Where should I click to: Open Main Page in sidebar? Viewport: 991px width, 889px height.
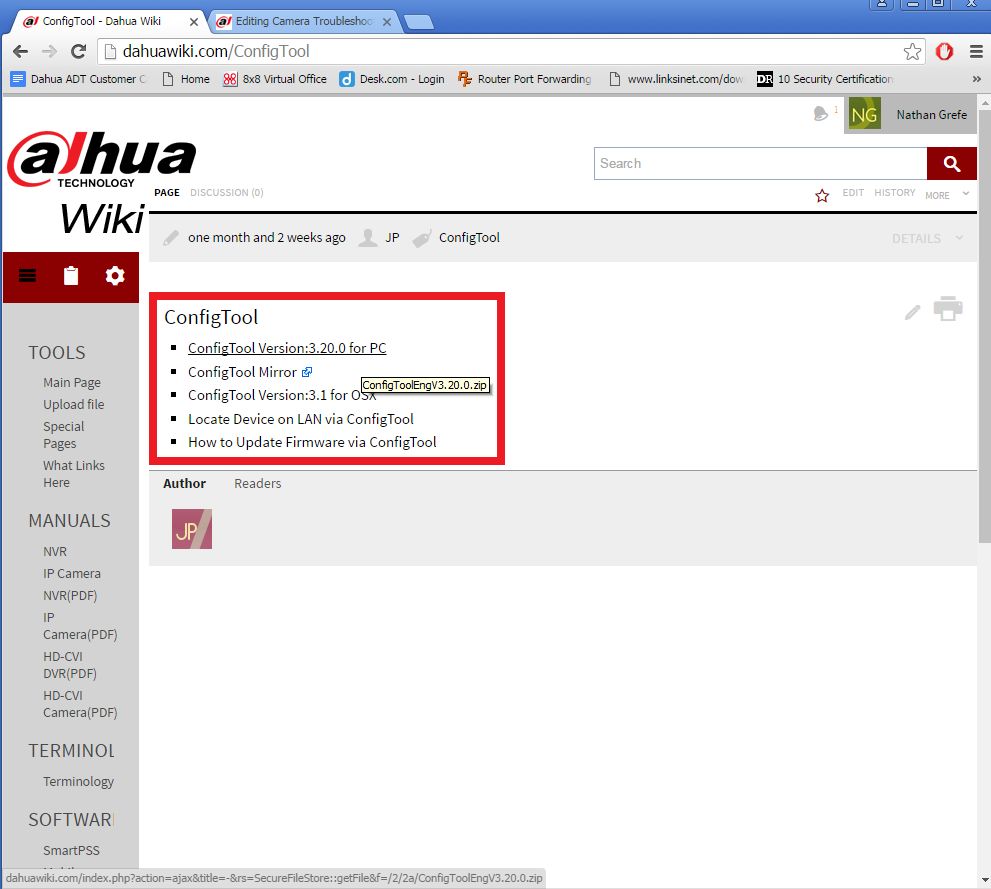tap(72, 383)
